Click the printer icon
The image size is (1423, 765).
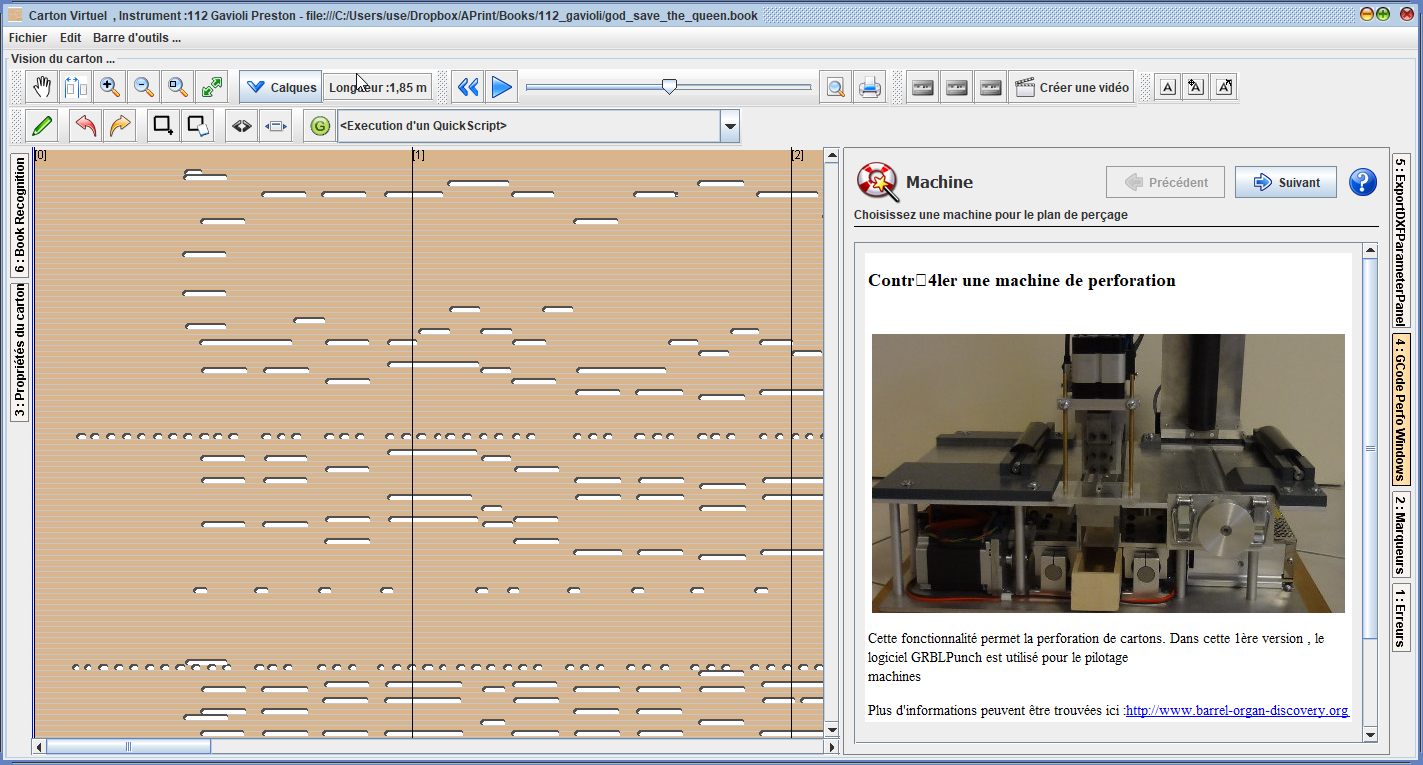point(869,87)
